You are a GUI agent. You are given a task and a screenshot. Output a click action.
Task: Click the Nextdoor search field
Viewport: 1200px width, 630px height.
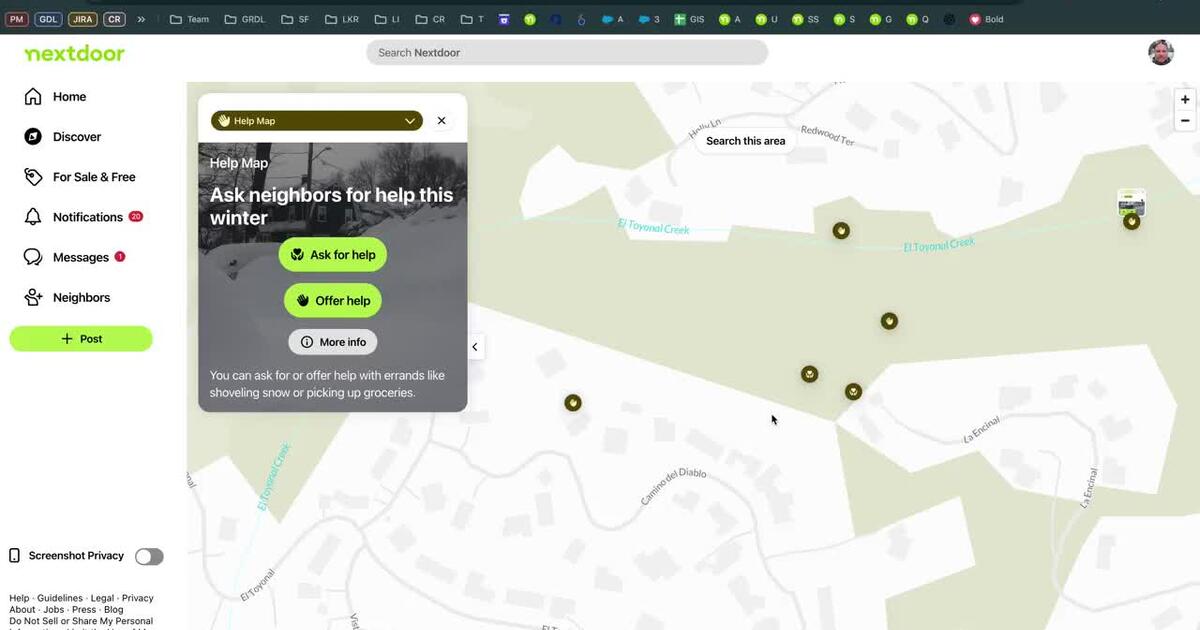point(566,53)
